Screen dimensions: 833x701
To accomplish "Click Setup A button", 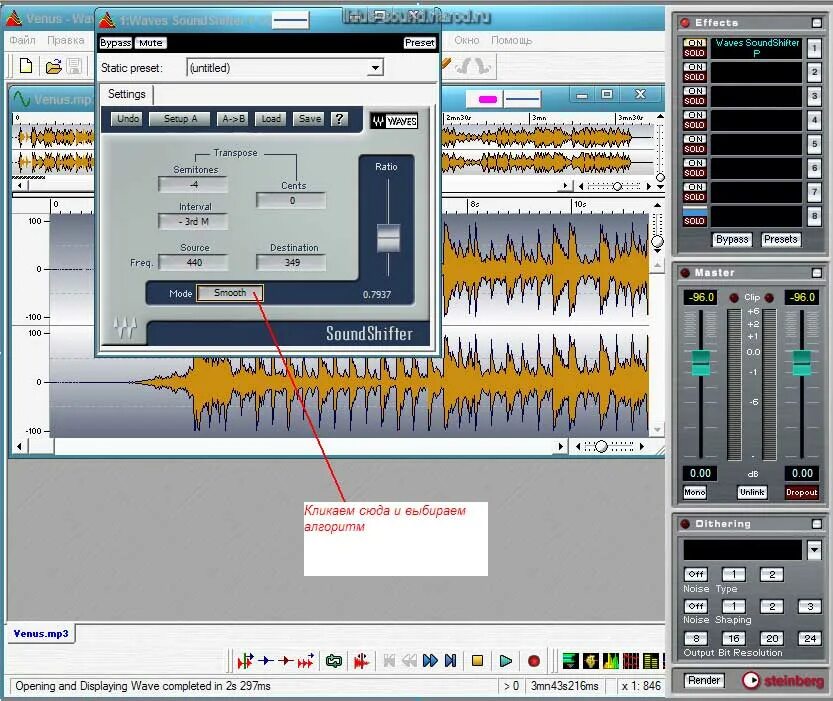I will (x=180, y=119).
